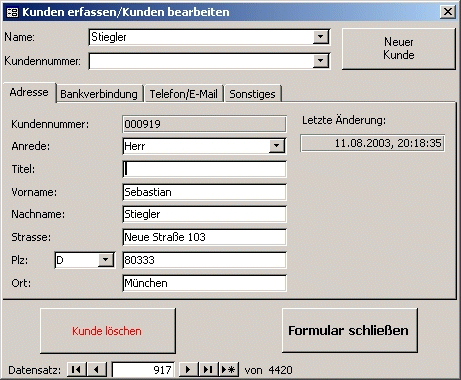The width and height of the screenshot is (461, 380).
Task: Click the record number box showing 917
Action: tap(143, 370)
